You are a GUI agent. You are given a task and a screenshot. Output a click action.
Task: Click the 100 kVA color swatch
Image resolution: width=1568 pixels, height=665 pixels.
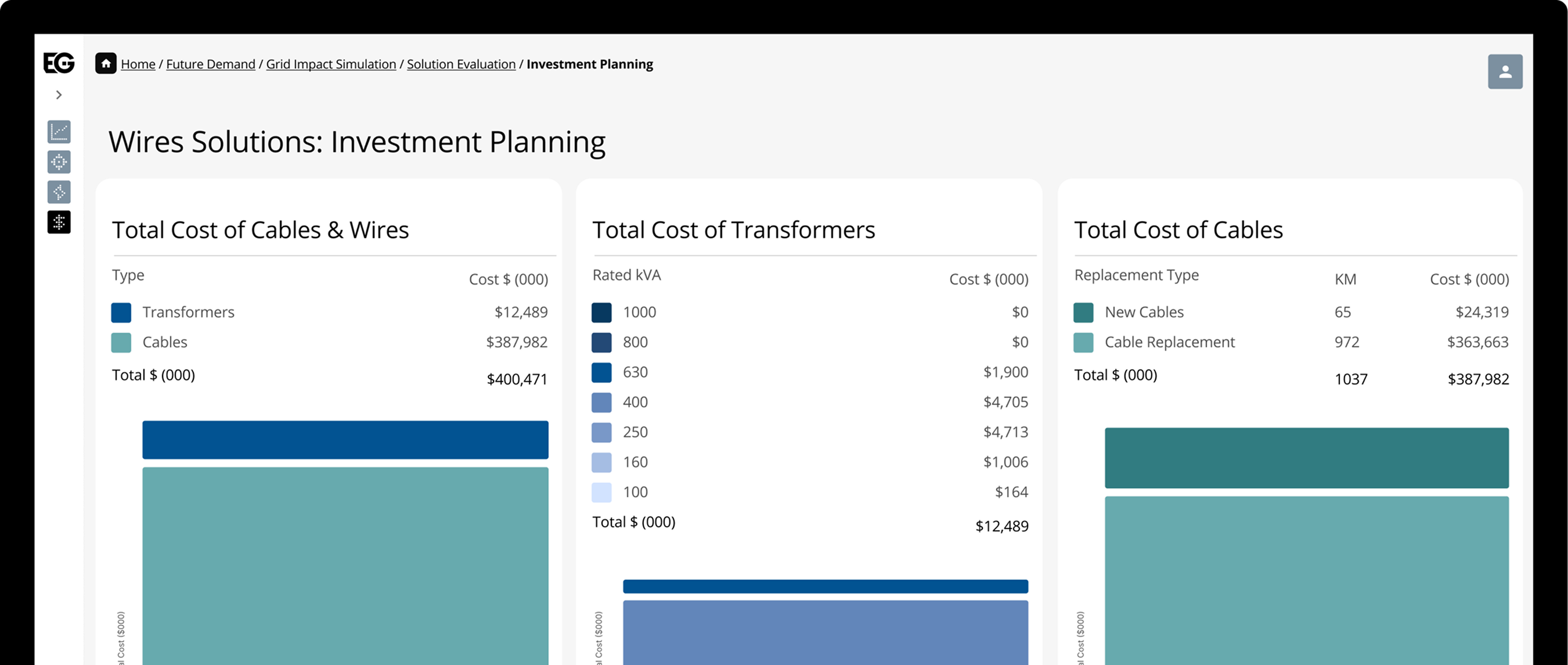pos(601,492)
